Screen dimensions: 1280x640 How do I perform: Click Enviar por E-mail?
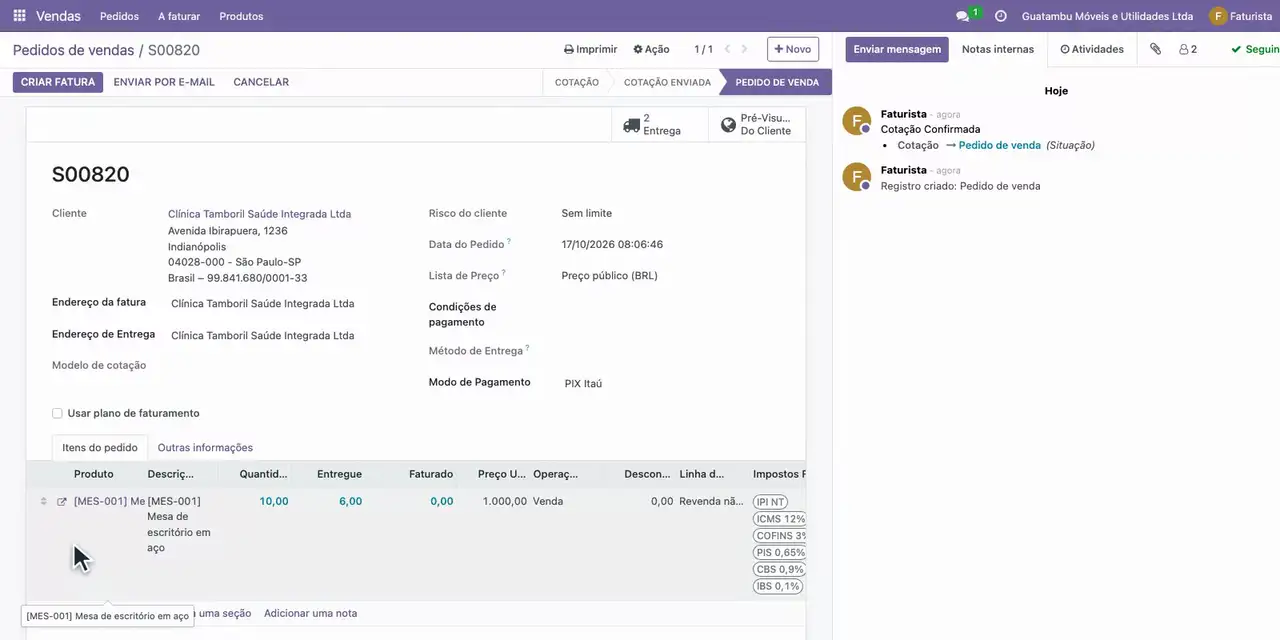coord(164,82)
